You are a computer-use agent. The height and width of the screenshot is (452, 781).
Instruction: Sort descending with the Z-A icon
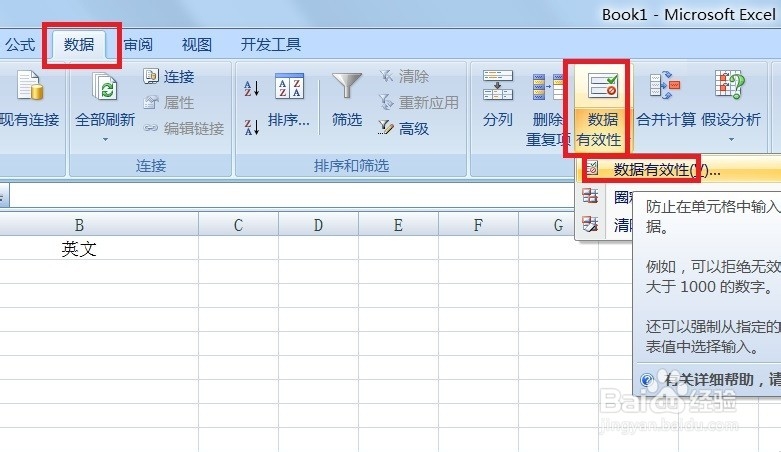[252, 128]
